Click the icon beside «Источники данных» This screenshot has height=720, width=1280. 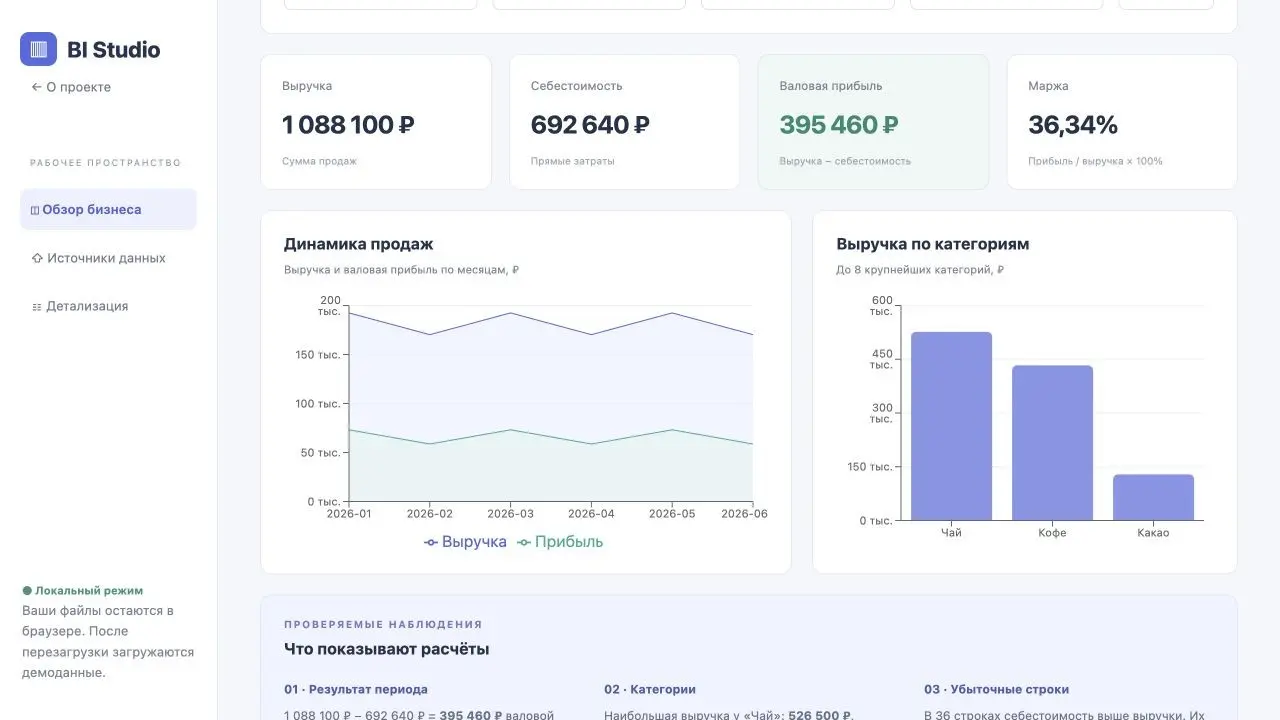click(x=37, y=258)
